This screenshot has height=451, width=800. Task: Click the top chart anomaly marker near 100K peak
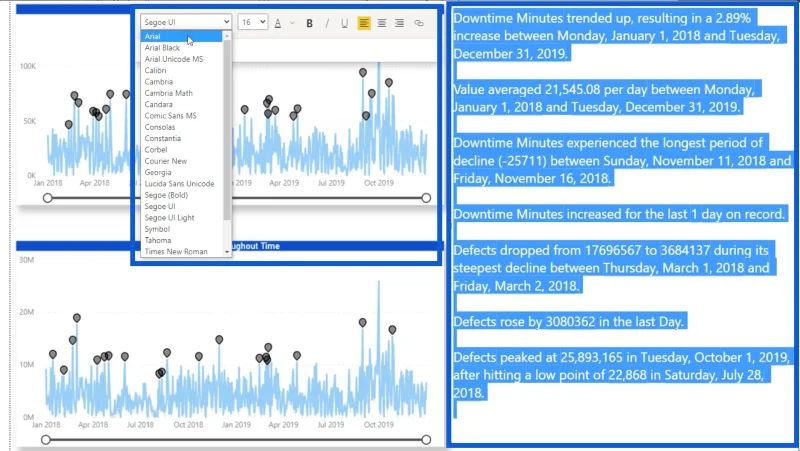363,72
